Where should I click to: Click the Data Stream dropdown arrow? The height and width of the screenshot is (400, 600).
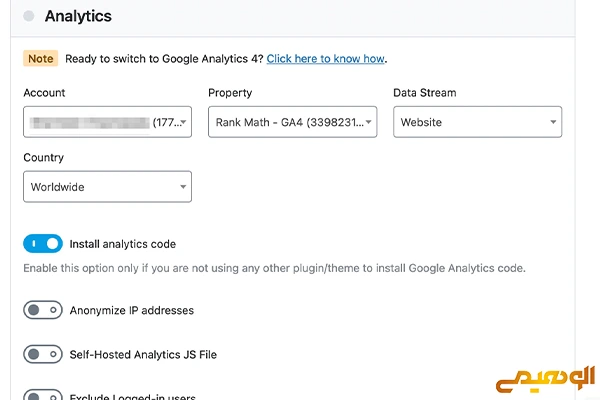(553, 122)
